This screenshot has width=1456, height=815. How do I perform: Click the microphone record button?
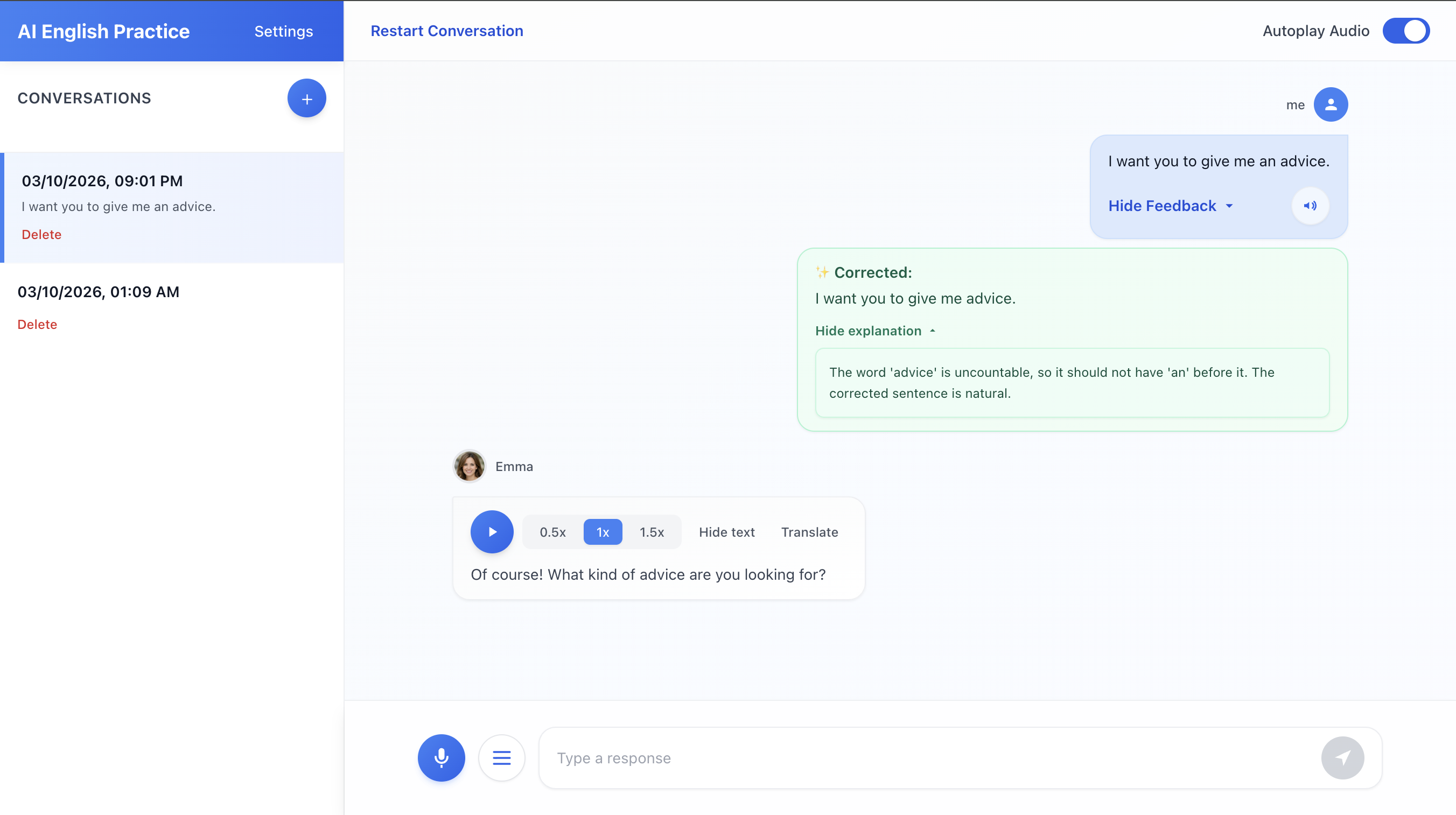pyautogui.click(x=441, y=757)
